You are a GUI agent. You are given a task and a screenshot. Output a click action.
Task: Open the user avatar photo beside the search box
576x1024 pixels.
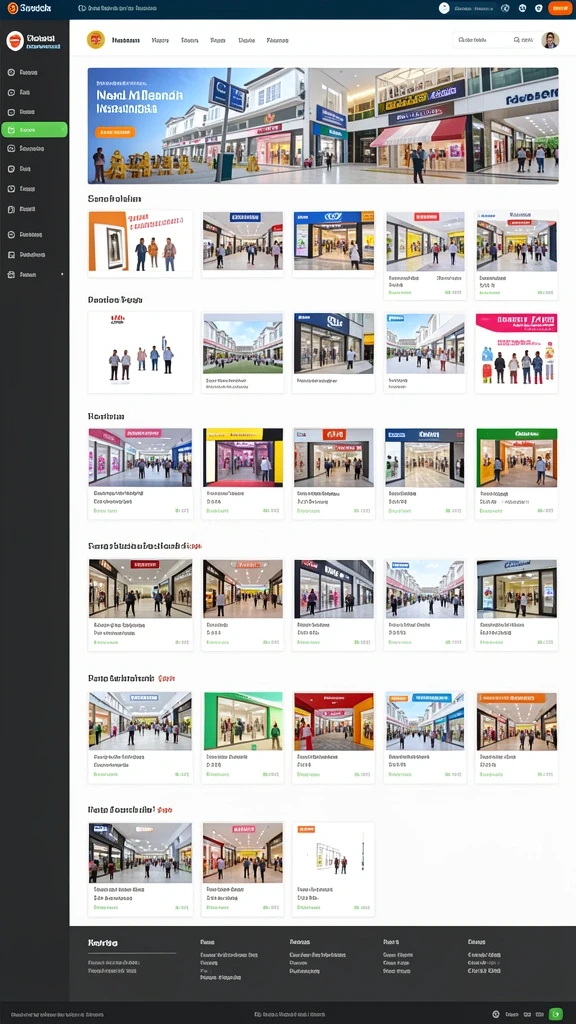coord(551,40)
